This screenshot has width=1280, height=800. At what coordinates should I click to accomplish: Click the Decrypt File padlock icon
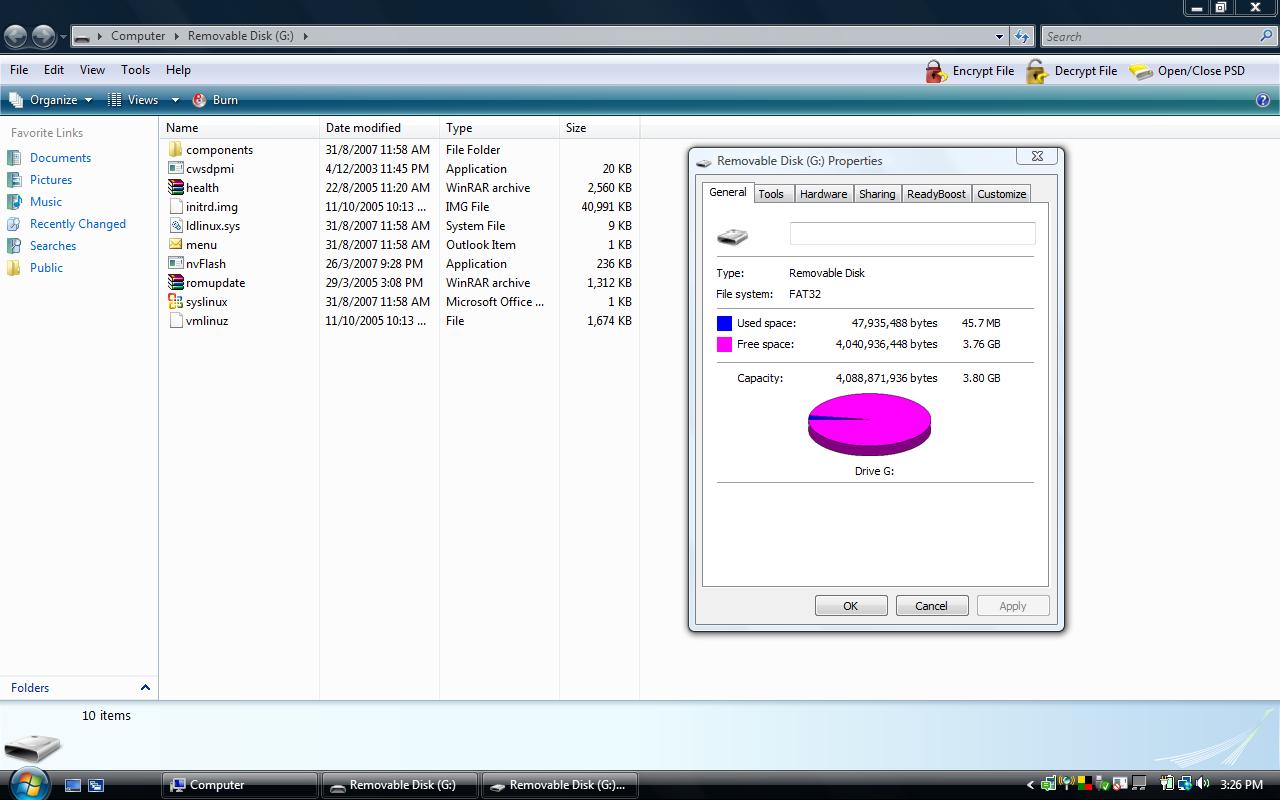(1038, 71)
